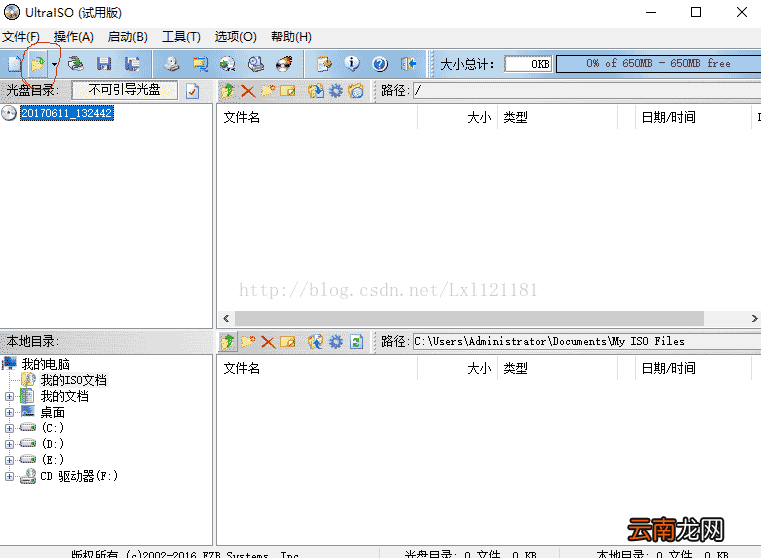Click gear settings icon in local pane toolbar
761x558 pixels.
tap(336, 342)
